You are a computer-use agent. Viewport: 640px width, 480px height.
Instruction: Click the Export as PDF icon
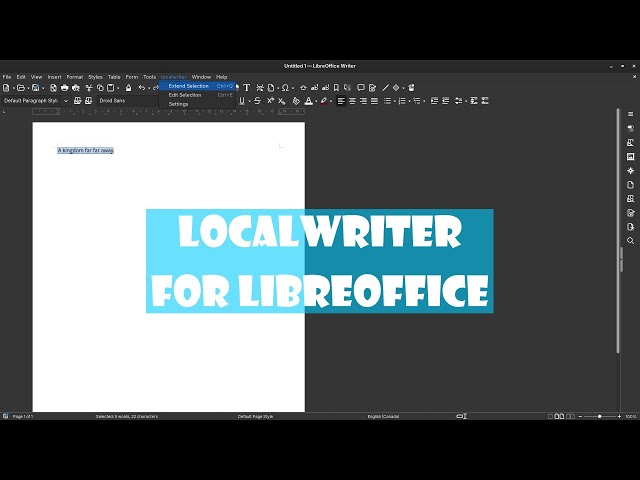[x=53, y=88]
